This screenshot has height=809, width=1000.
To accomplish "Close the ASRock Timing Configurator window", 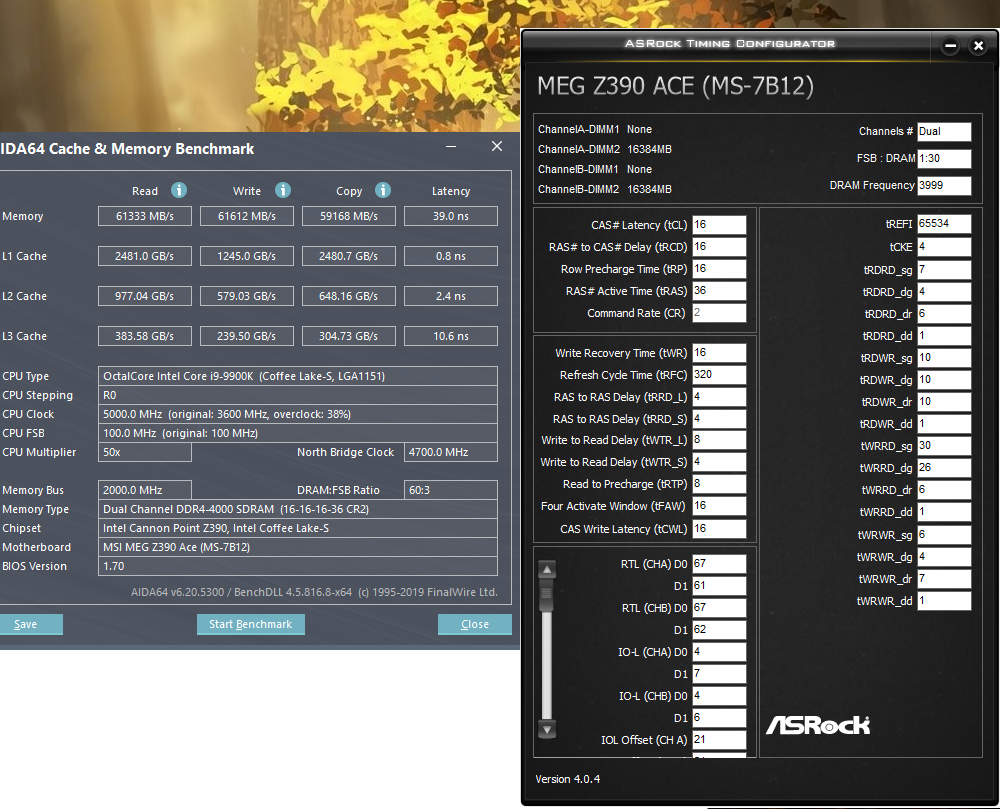I will pyautogui.click(x=978, y=46).
